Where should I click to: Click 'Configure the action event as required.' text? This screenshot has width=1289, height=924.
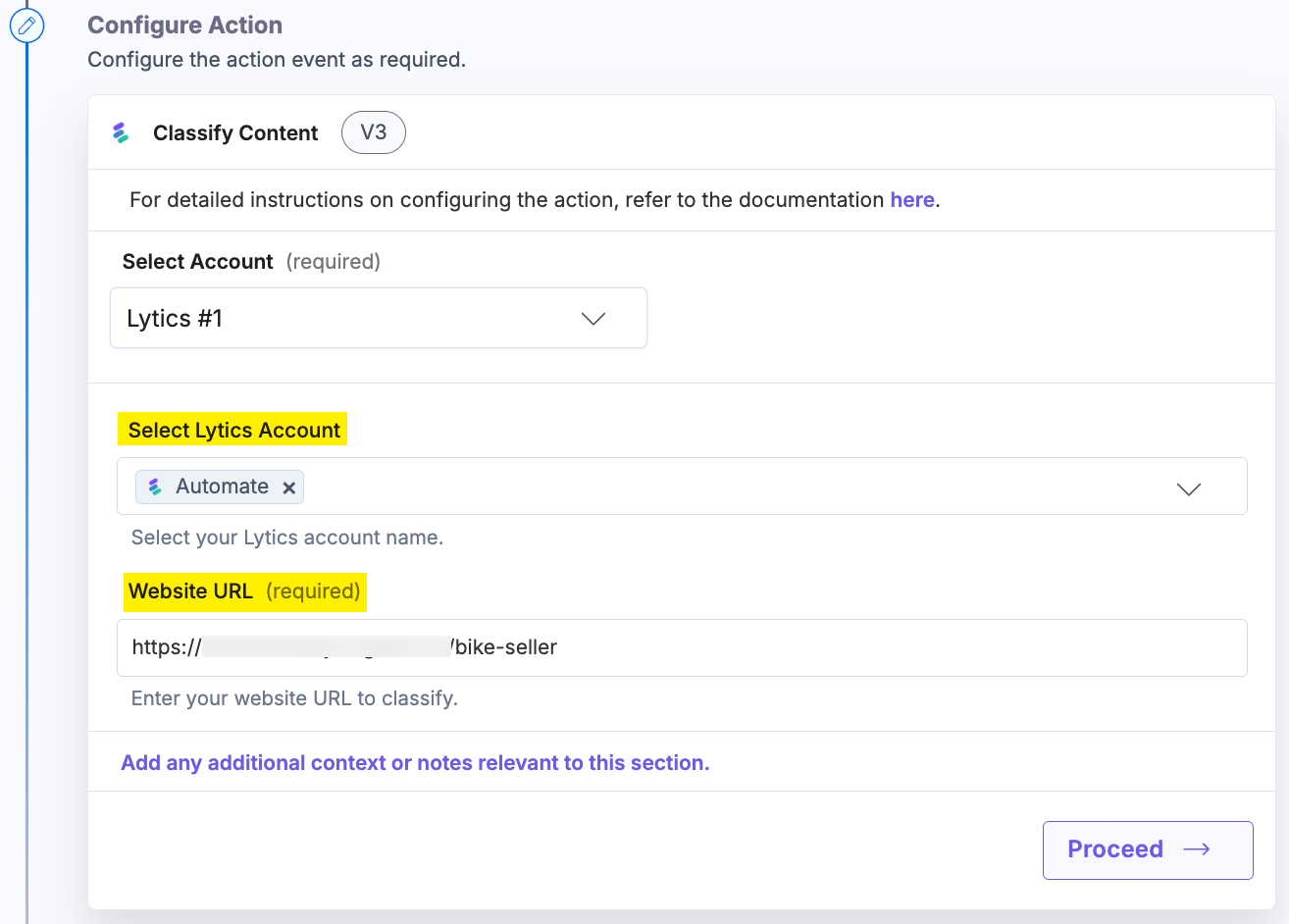(277, 60)
